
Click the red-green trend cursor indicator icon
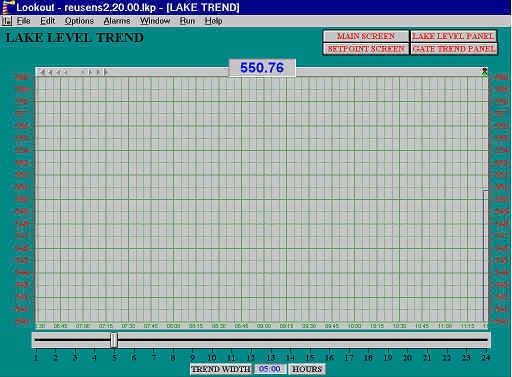click(484, 72)
